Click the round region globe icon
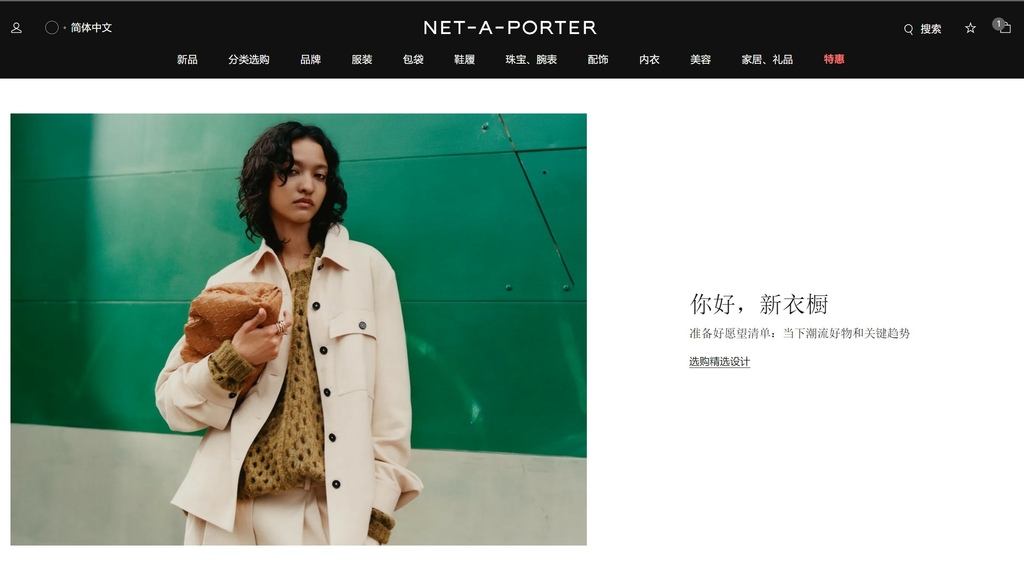 pyautogui.click(x=52, y=27)
